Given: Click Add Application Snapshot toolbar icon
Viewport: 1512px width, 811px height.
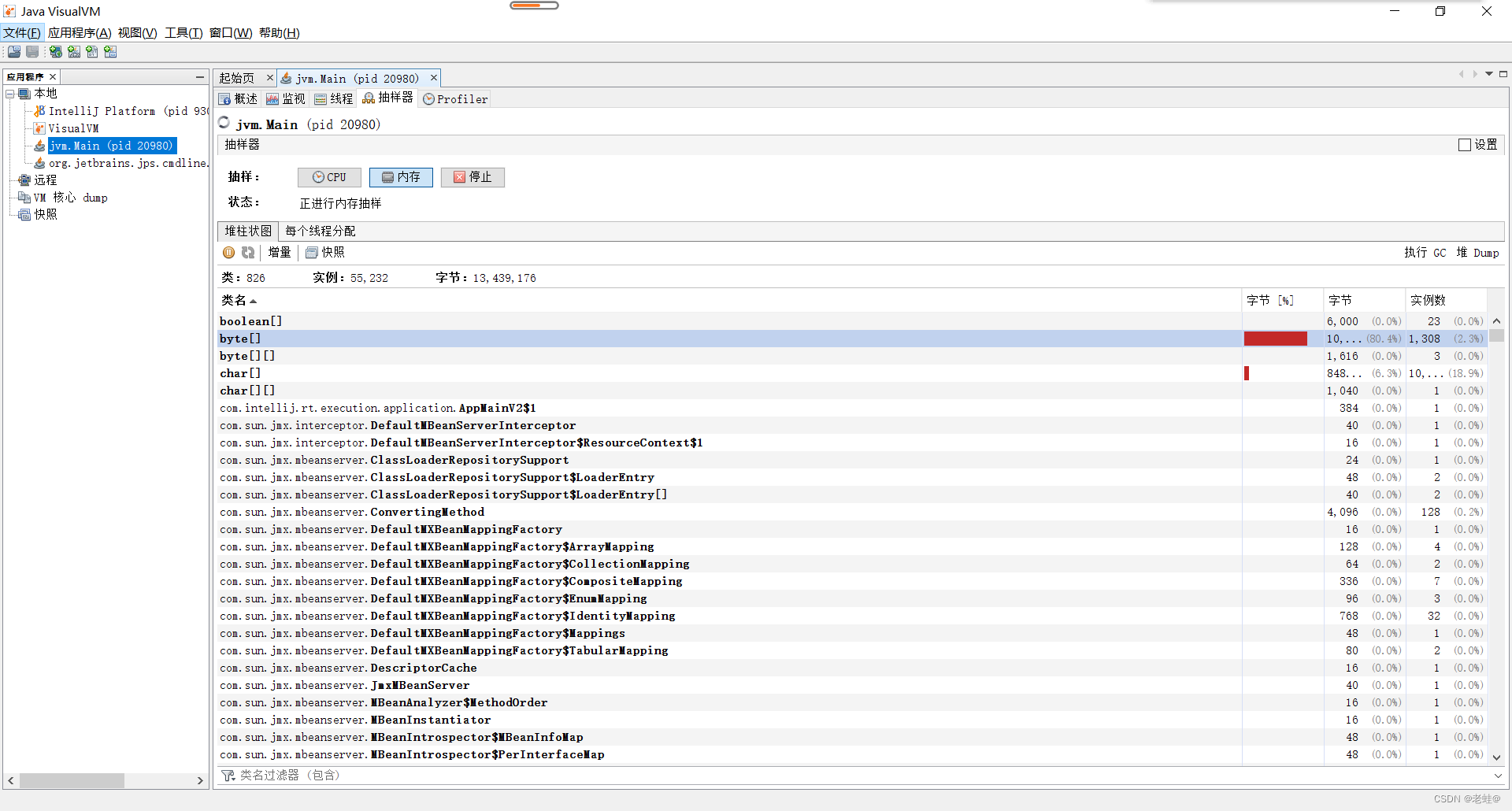Looking at the screenshot, I should [110, 52].
